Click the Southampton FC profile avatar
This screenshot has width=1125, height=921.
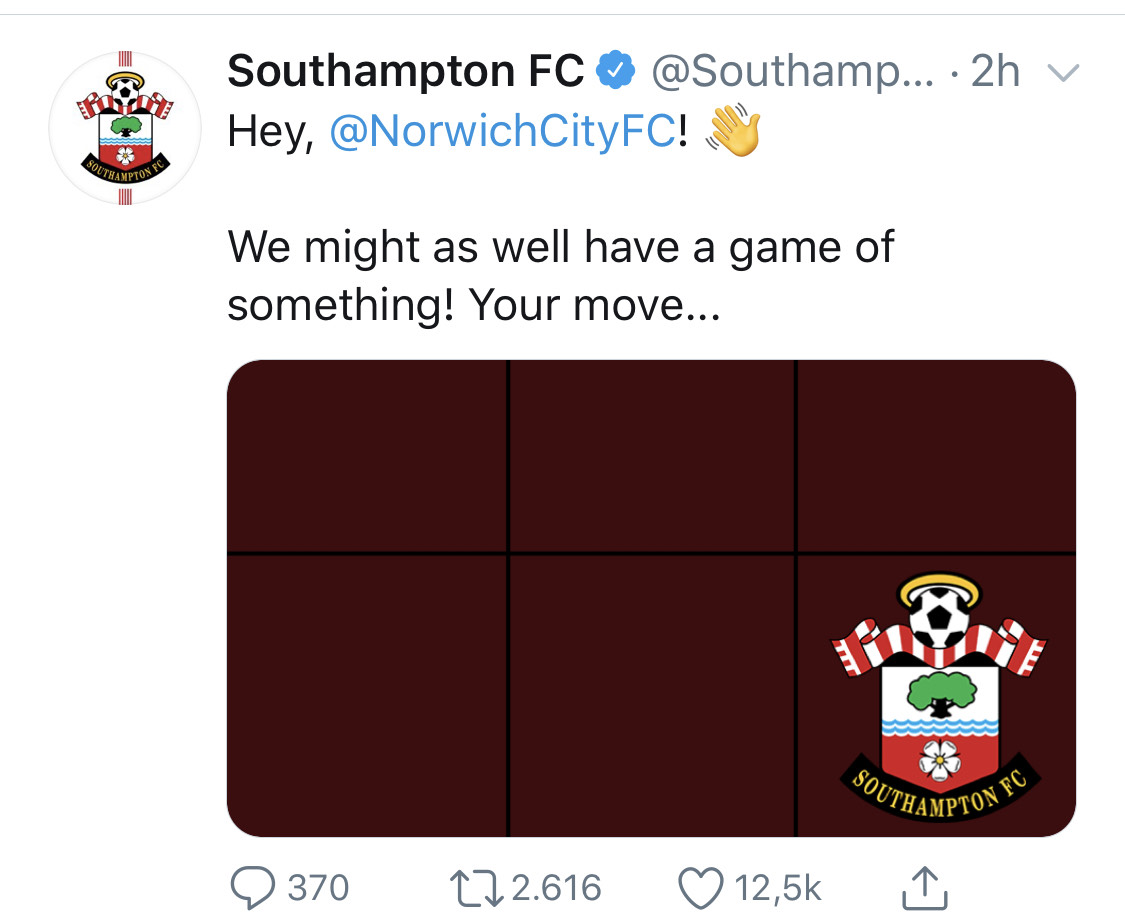(124, 128)
